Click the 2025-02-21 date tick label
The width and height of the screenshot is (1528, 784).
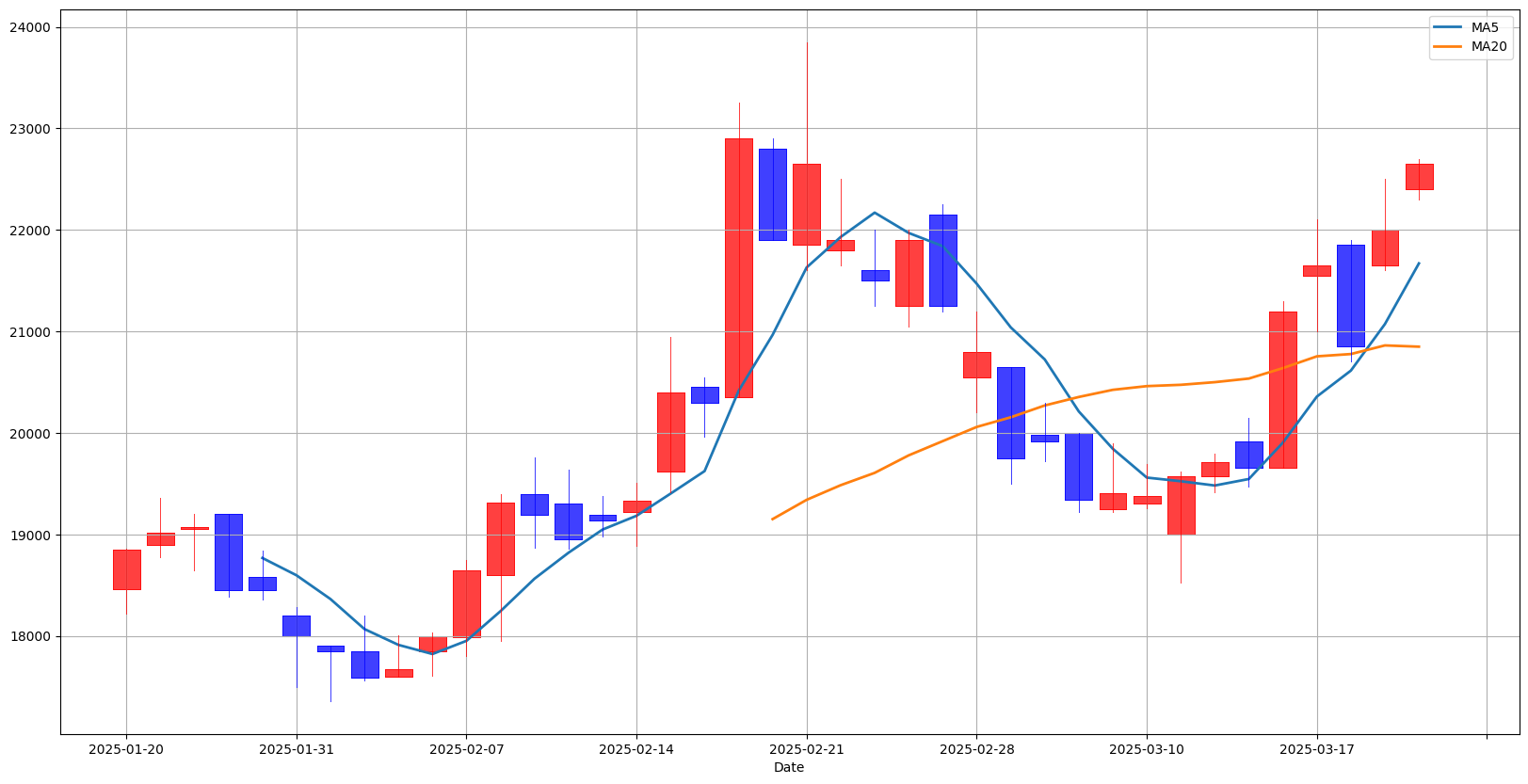(x=807, y=749)
